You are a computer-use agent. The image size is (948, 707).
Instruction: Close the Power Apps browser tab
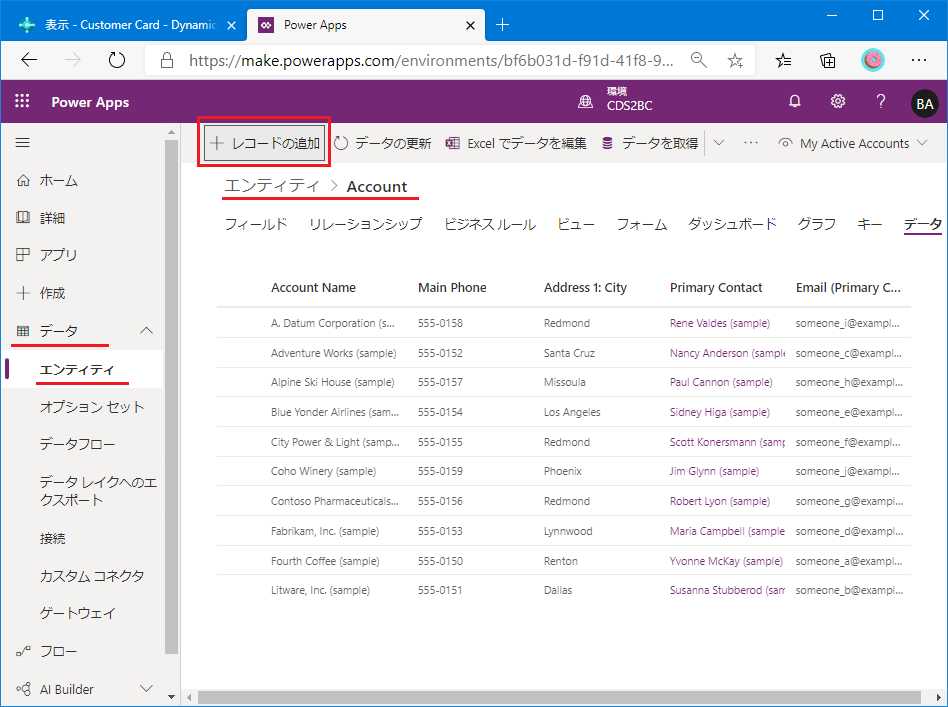click(x=470, y=25)
